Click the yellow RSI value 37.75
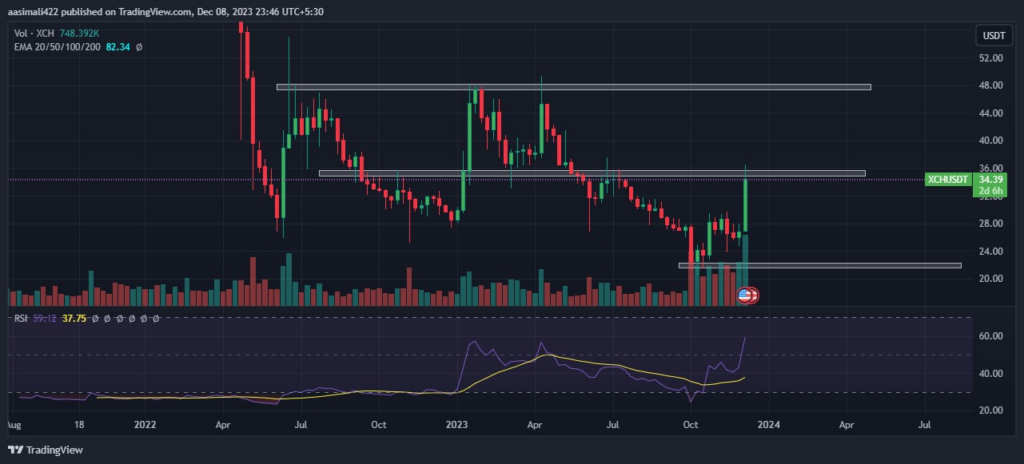Viewport: 1024px width, 464px height. tap(72, 319)
